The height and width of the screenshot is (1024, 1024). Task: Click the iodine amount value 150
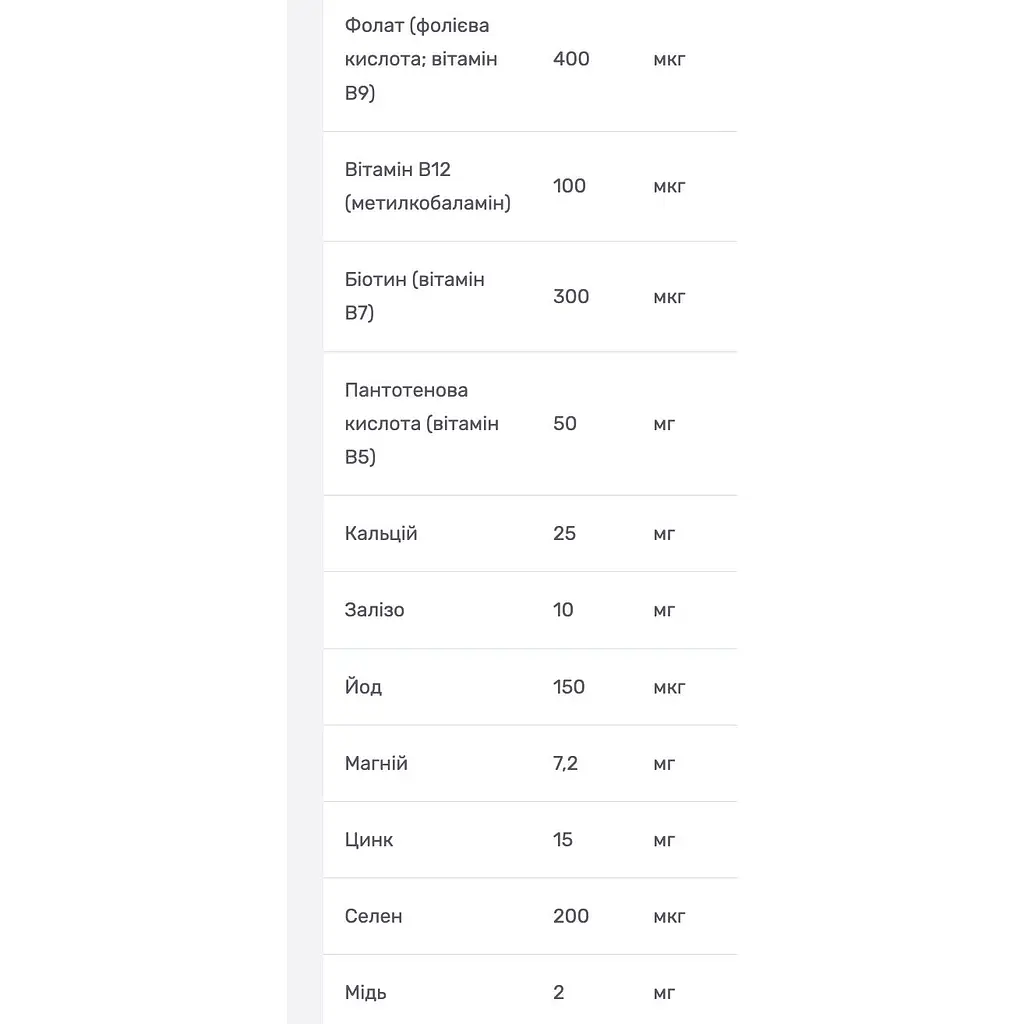tap(568, 686)
